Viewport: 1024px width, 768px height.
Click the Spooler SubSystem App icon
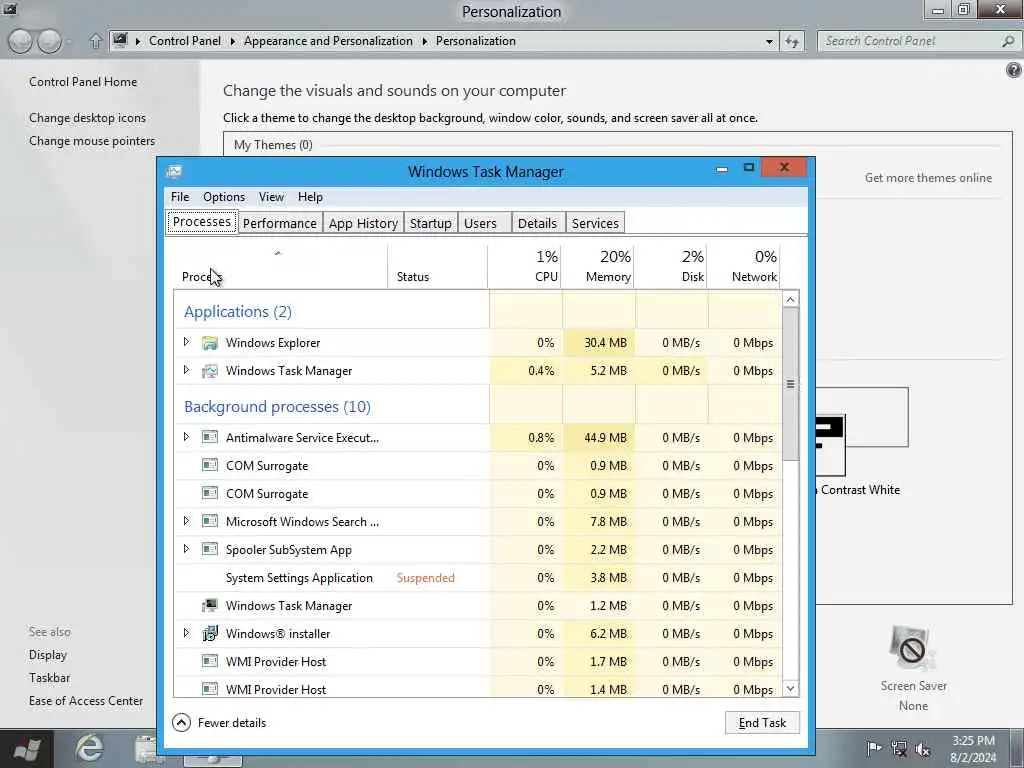tap(210, 549)
